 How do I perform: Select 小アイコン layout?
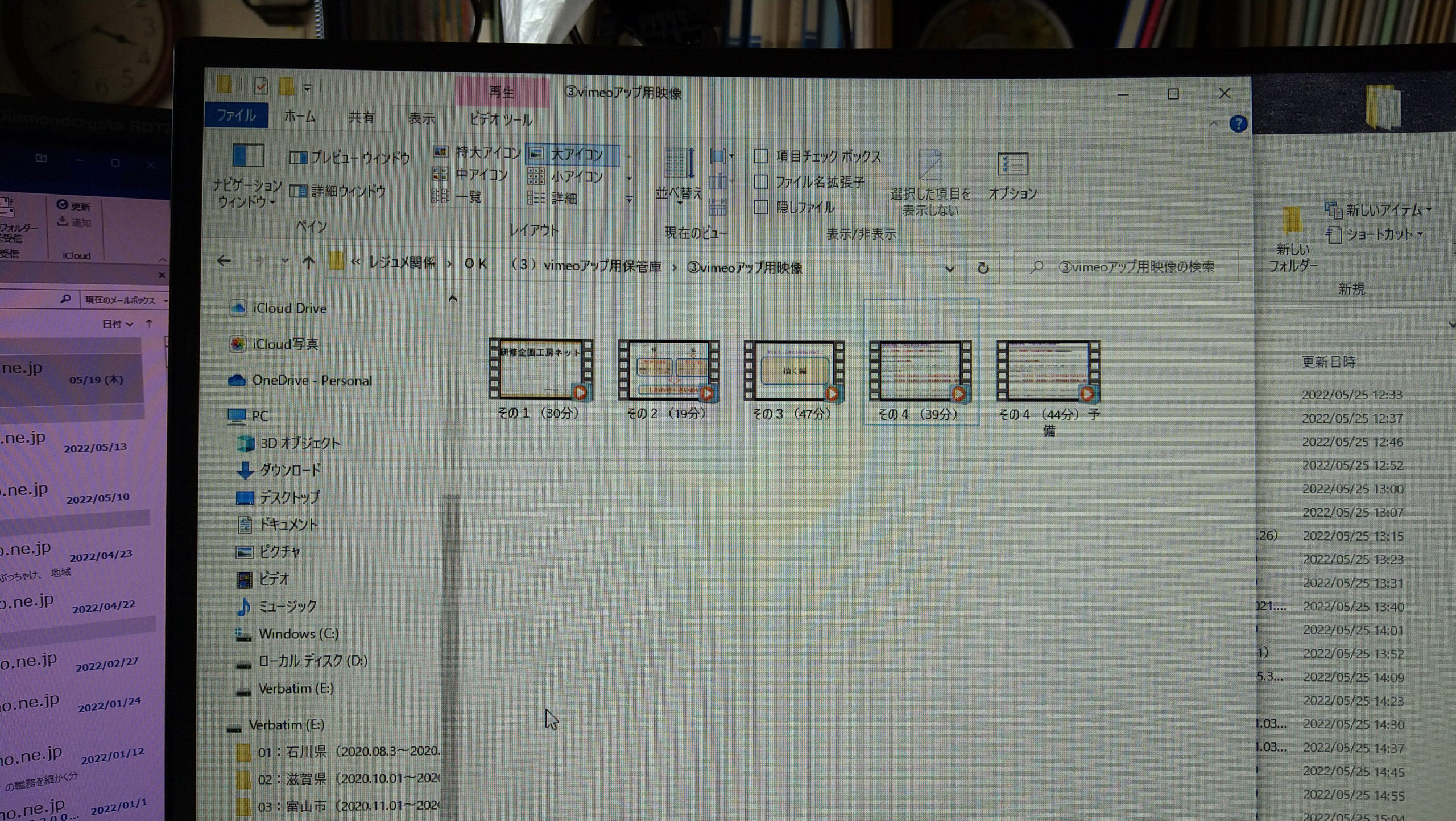(565, 176)
